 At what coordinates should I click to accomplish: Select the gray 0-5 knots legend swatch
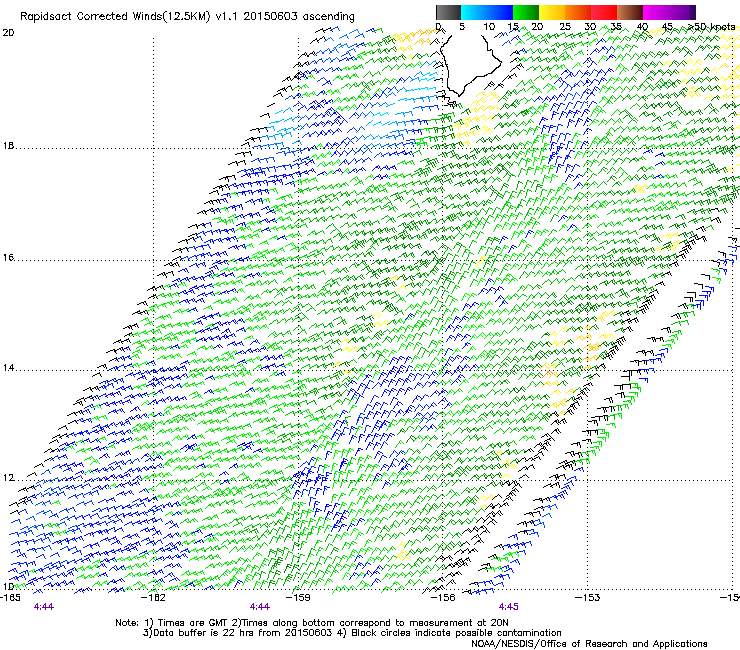[x=448, y=12]
